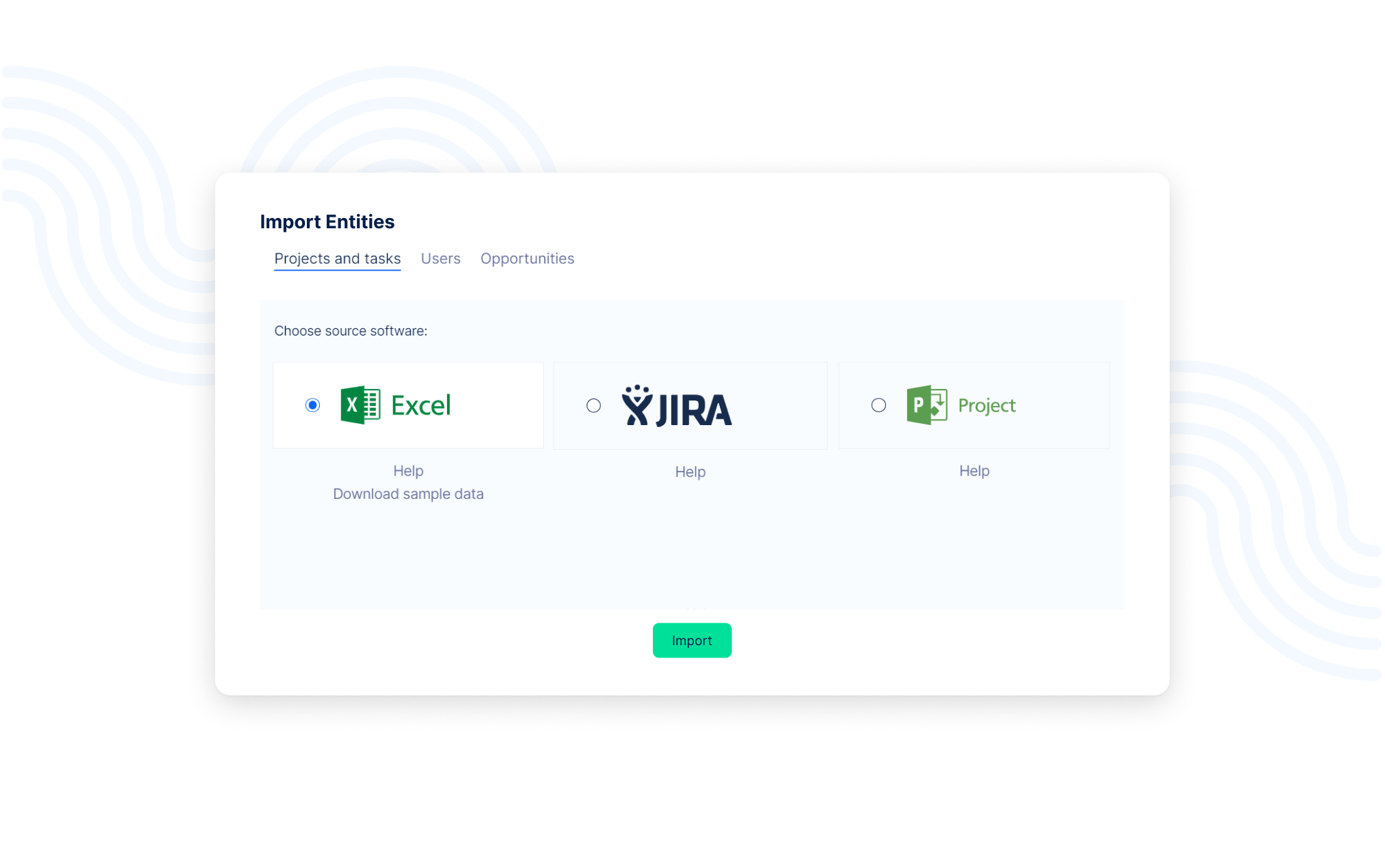Click the green Excel text label
Viewport: 1385px width, 868px height.
tap(420, 406)
